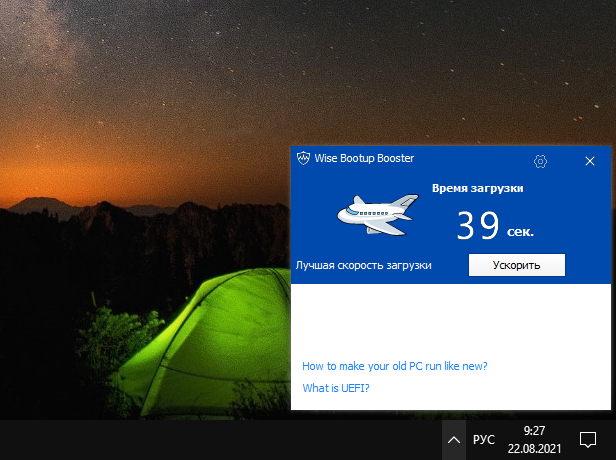
Task: Click the 'Wise Bootup Booster' title text
Action: click(x=364, y=158)
